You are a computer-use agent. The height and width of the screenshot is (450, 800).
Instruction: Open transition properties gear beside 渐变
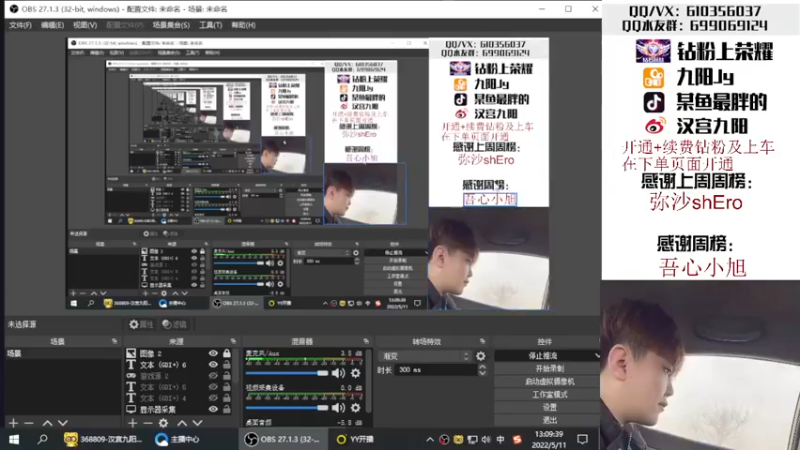pyautogui.click(x=481, y=356)
